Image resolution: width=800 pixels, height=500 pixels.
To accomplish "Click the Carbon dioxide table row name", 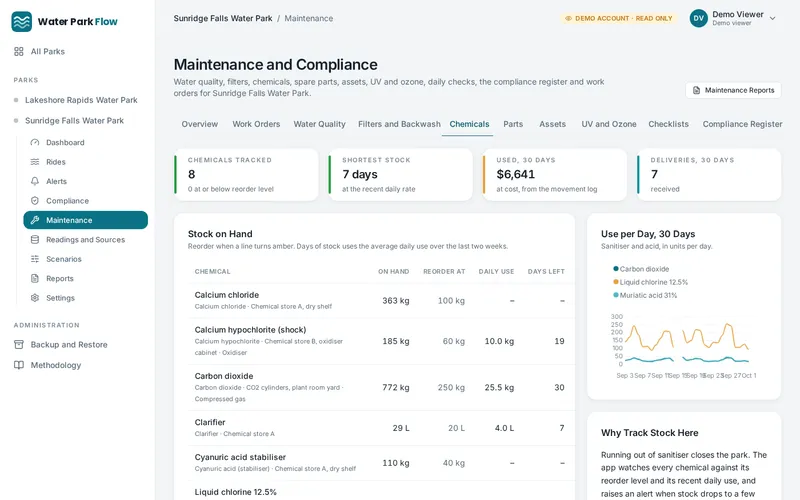I will tap(223, 376).
